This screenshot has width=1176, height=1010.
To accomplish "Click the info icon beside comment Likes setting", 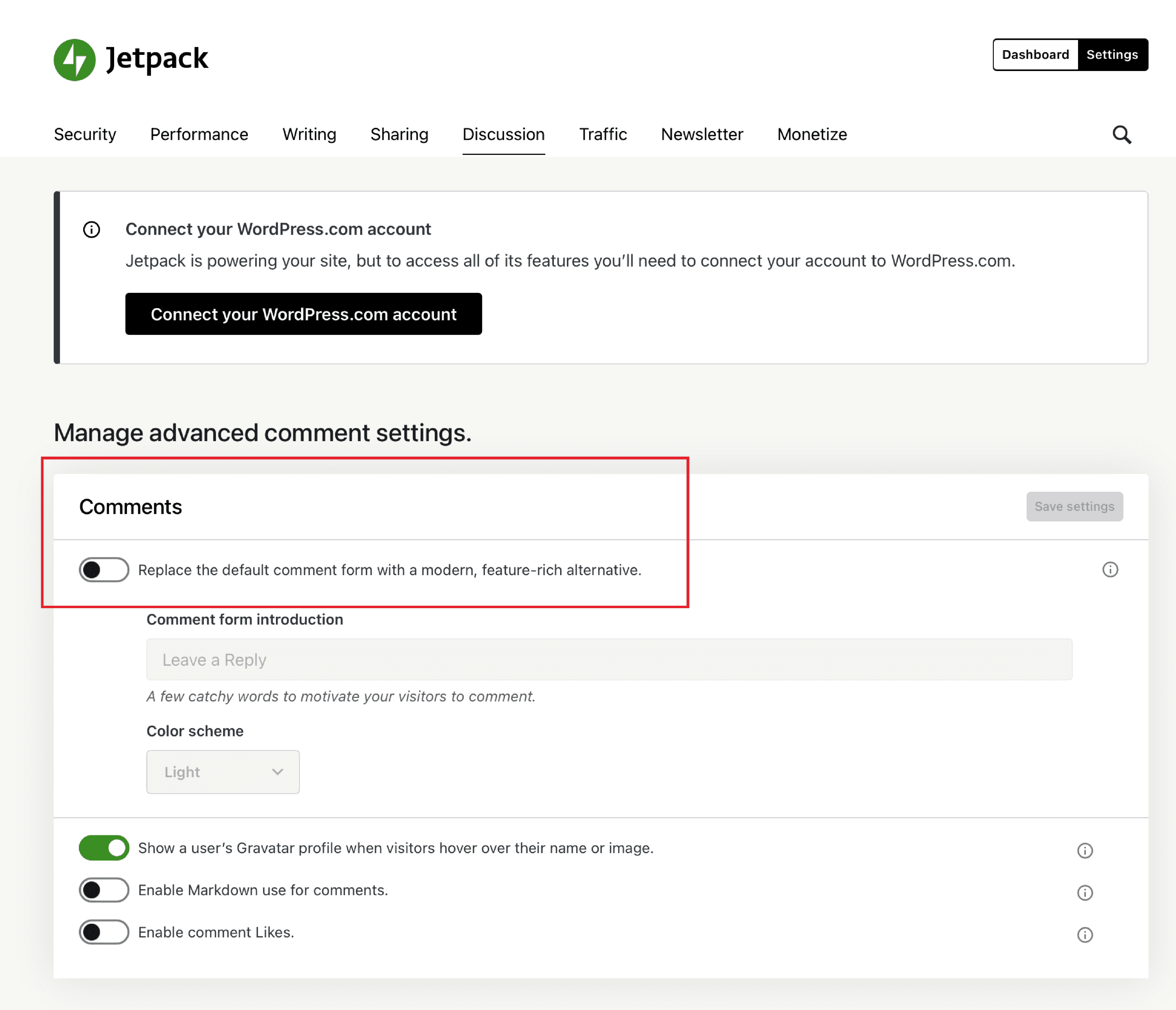I will pos(1085,934).
